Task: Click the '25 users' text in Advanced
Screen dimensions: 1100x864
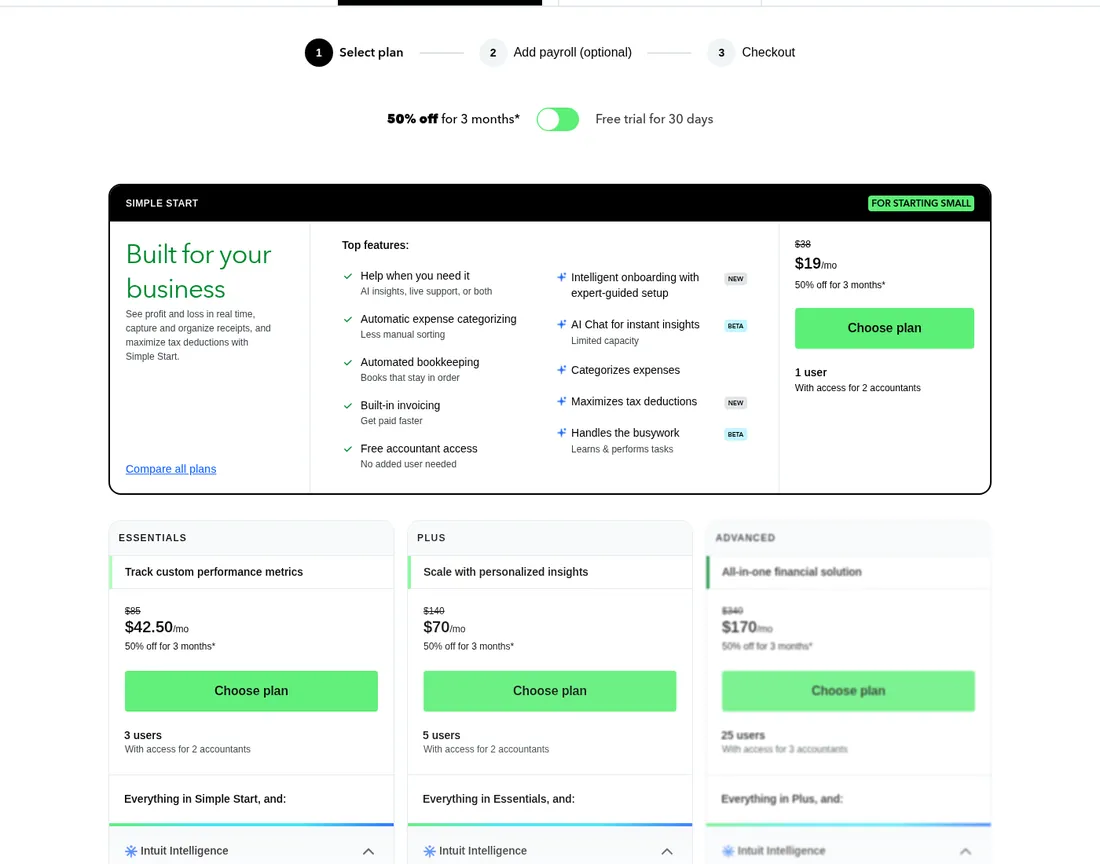Action: (743, 736)
